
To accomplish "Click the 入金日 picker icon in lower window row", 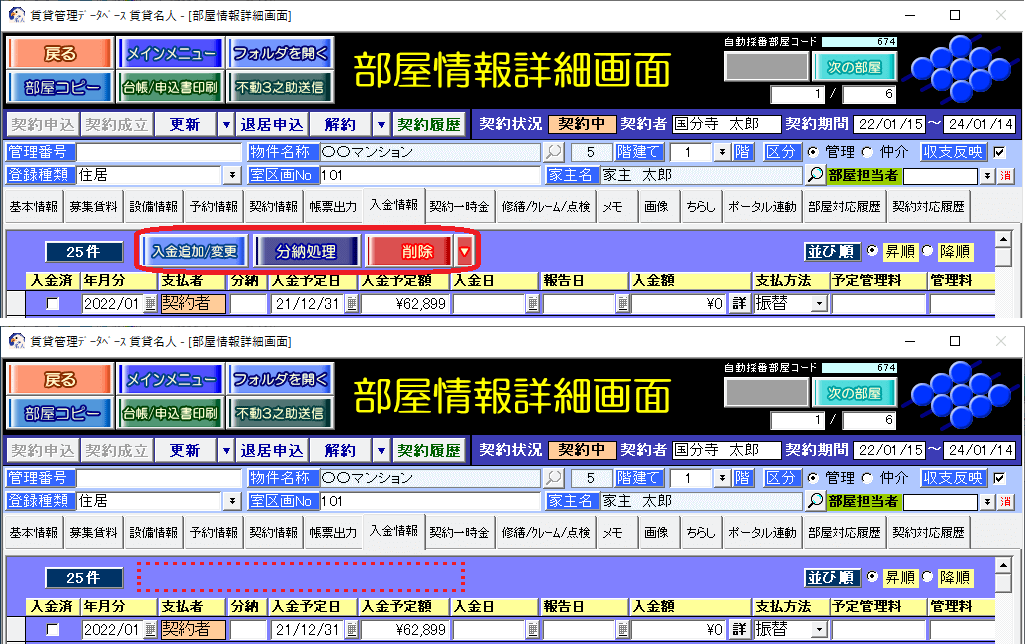I will click(x=533, y=629).
